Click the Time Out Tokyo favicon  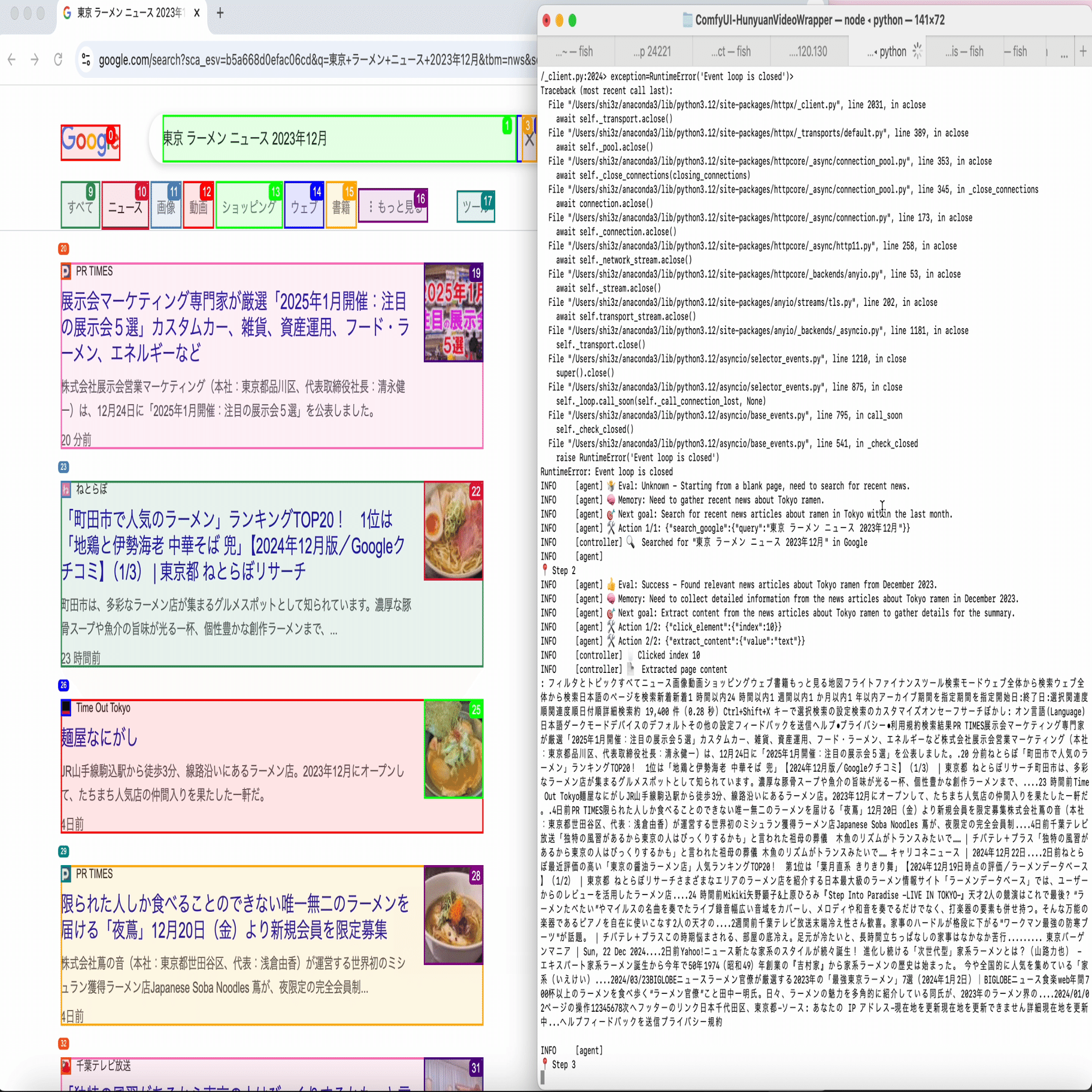66,708
